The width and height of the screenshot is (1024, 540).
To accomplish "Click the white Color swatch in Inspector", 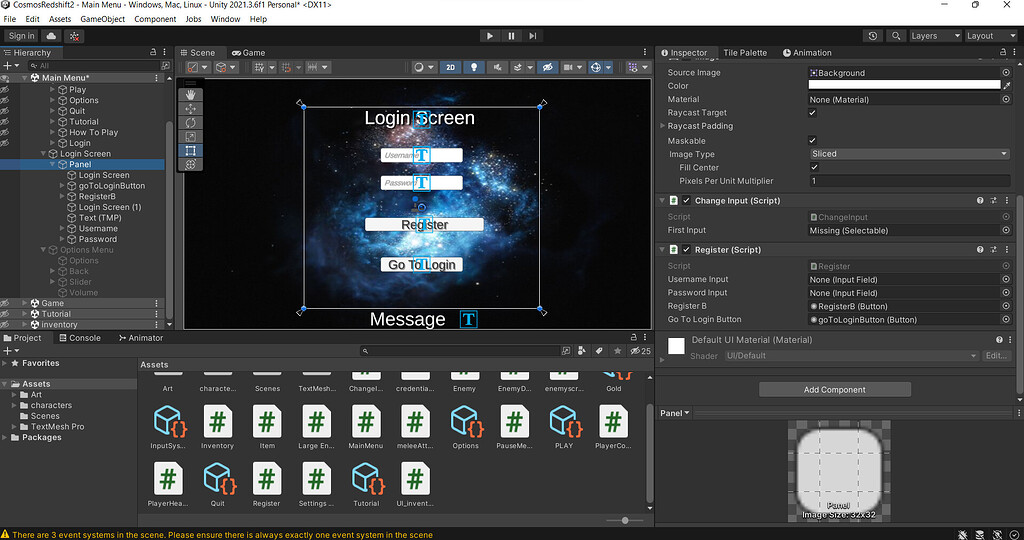I will [x=904, y=85].
